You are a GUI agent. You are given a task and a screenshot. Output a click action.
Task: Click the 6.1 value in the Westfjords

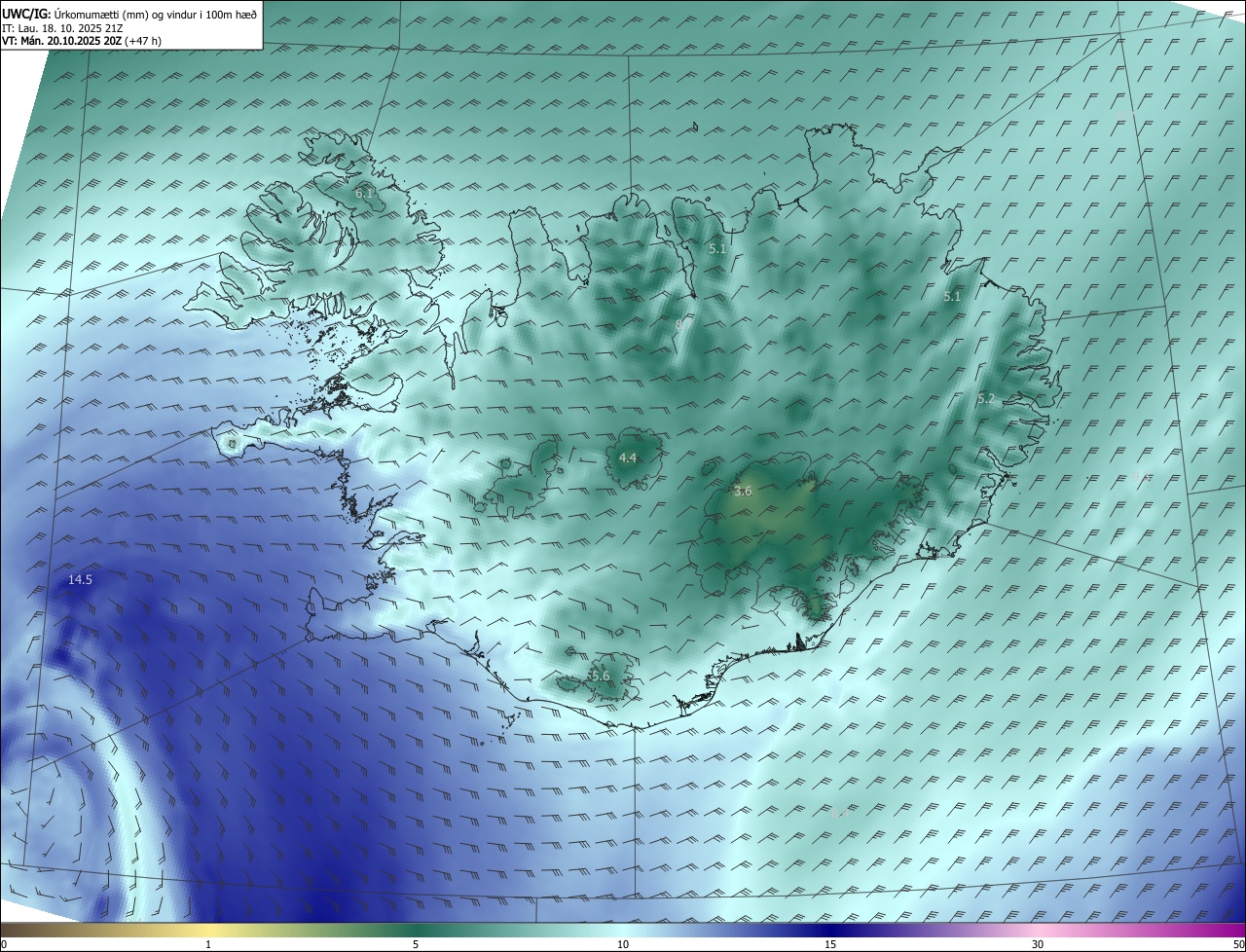[363, 194]
